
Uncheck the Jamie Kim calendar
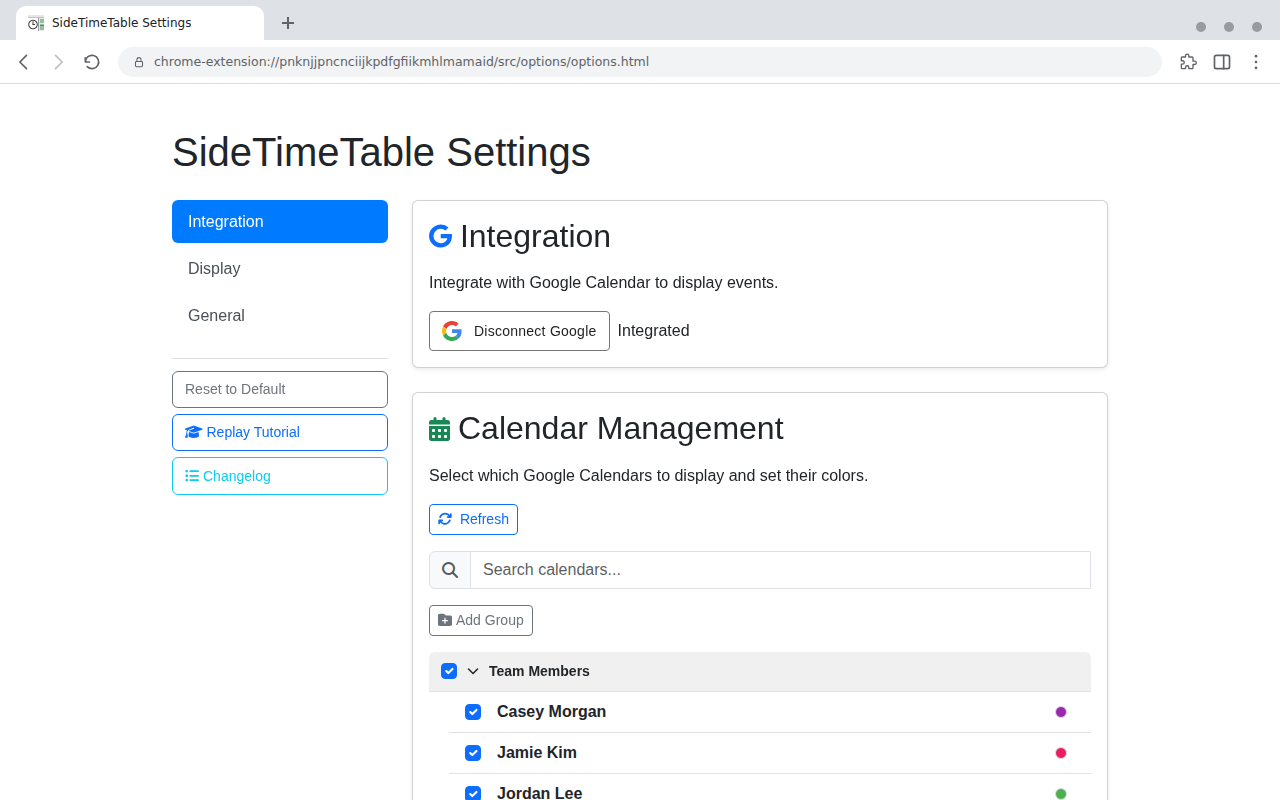(x=473, y=753)
